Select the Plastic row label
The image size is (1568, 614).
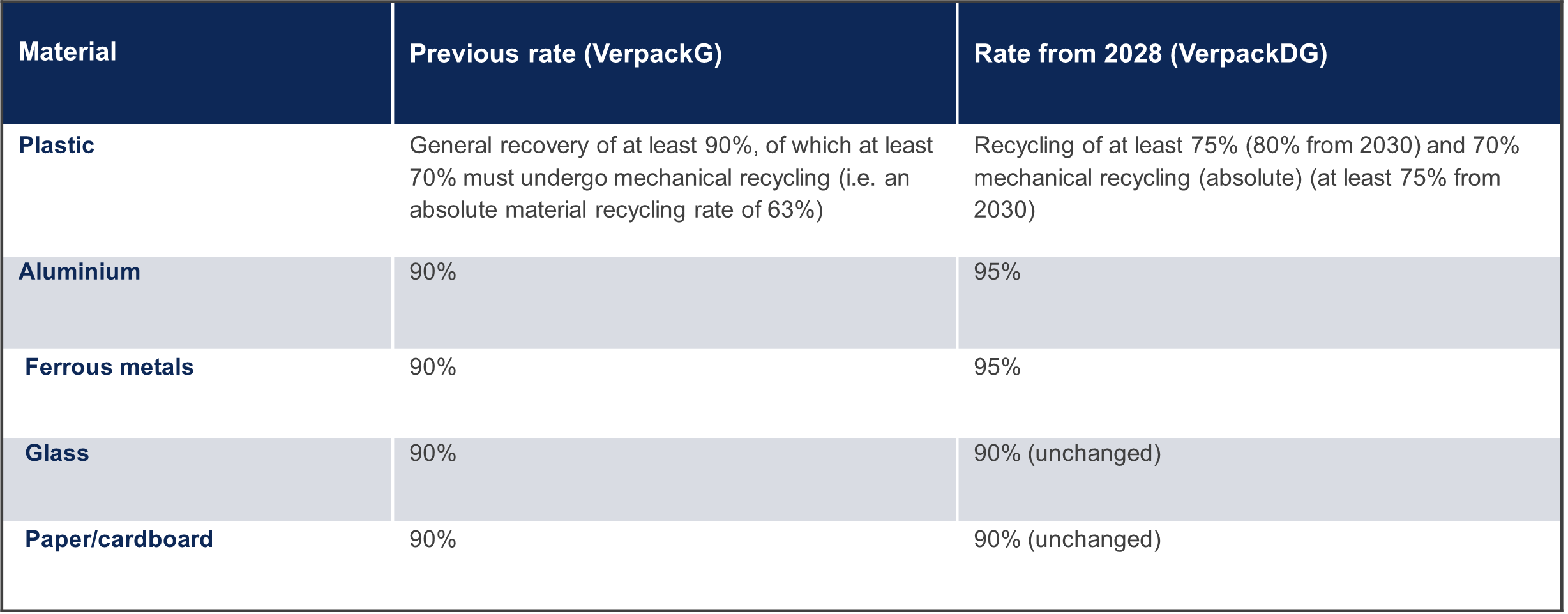click(x=57, y=146)
